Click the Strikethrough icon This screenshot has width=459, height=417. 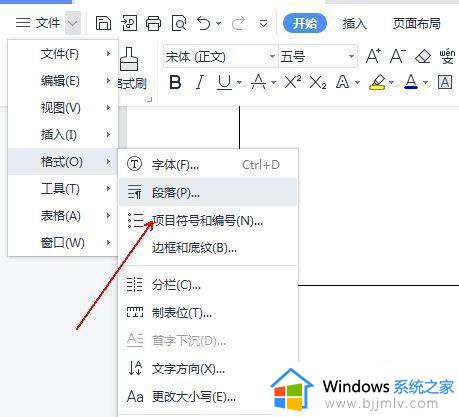coord(259,82)
